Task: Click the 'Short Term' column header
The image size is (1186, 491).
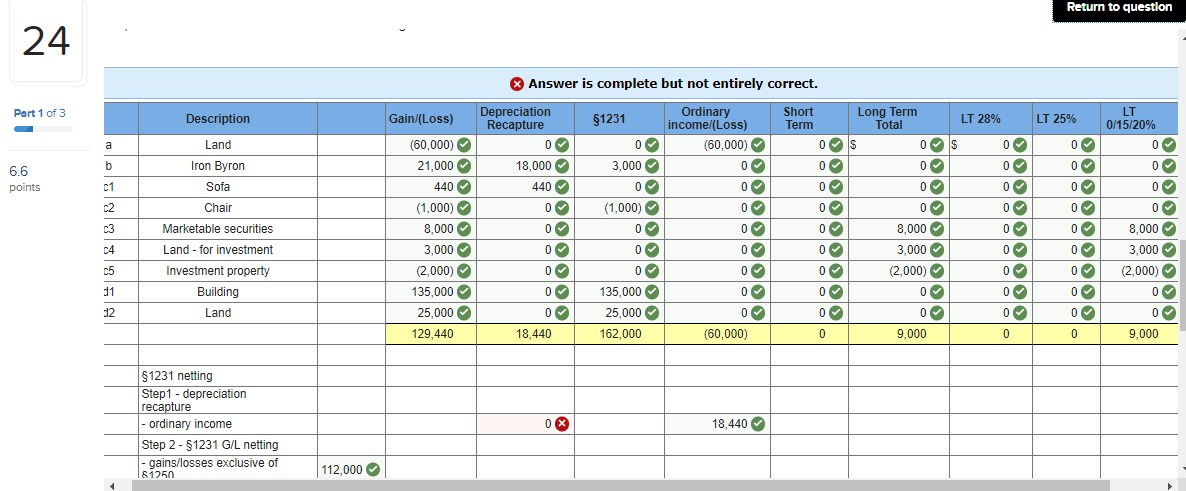Action: 809,119
